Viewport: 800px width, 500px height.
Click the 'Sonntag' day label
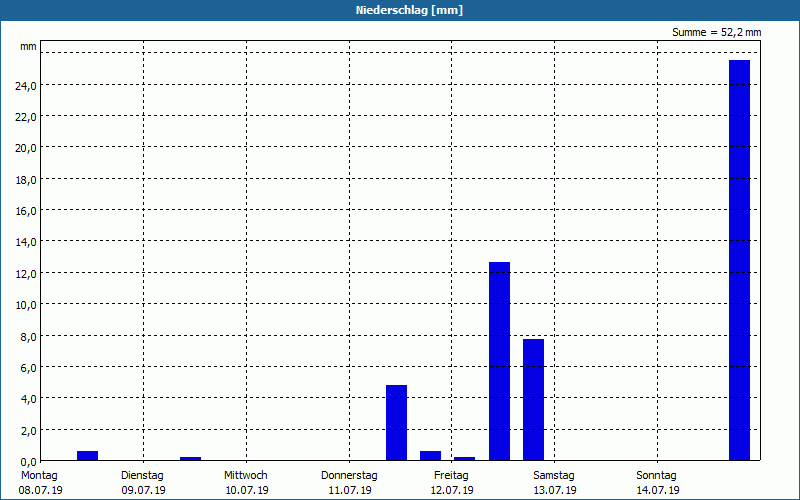(x=656, y=476)
